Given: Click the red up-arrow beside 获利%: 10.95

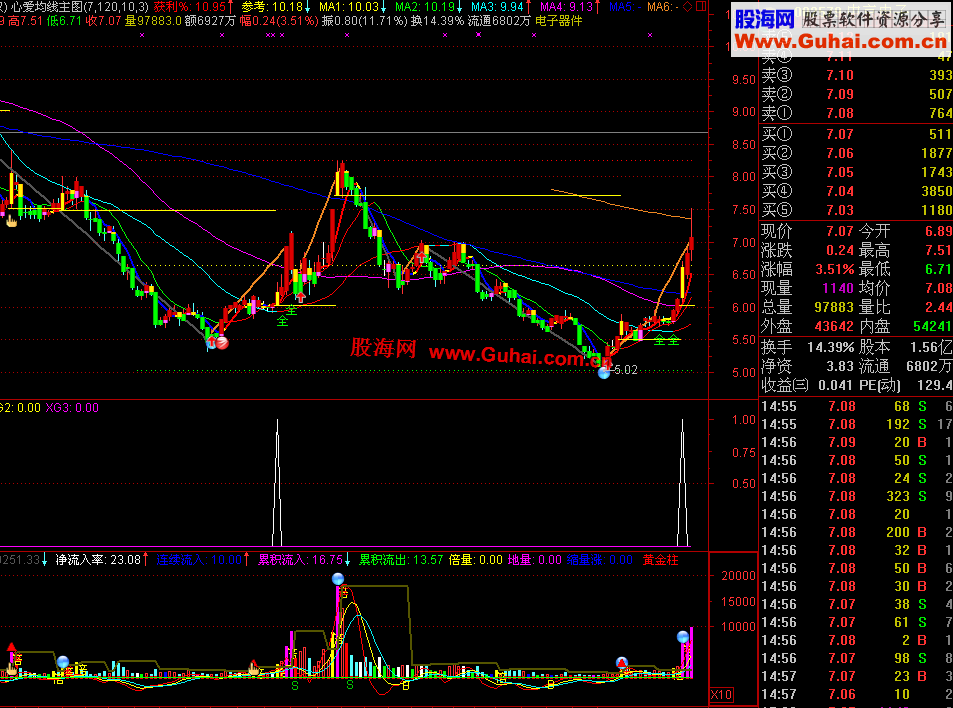Looking at the screenshot, I should (x=230, y=7).
